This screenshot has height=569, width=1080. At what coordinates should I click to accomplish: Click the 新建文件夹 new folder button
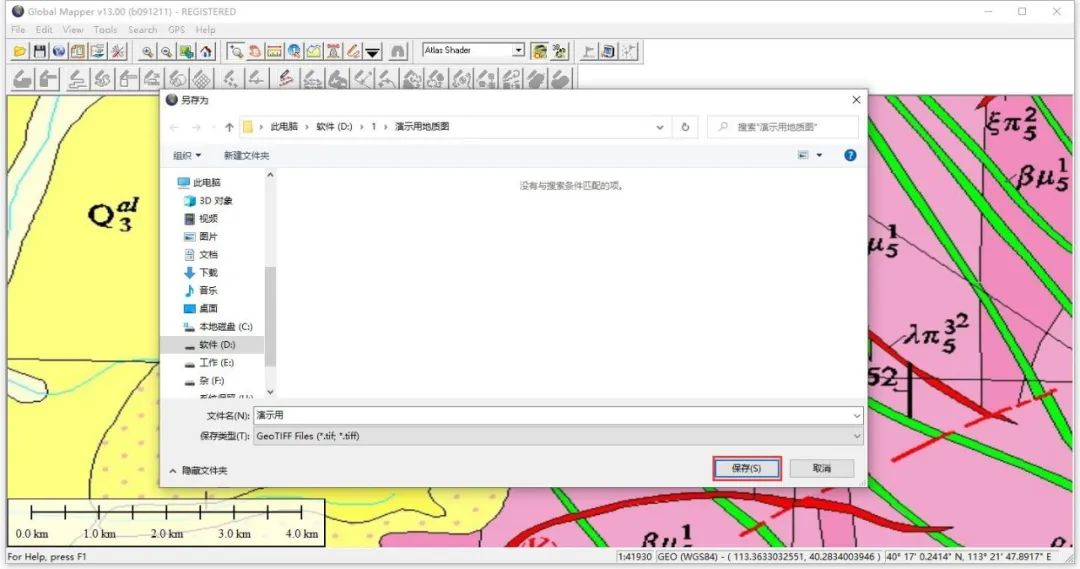(x=247, y=155)
